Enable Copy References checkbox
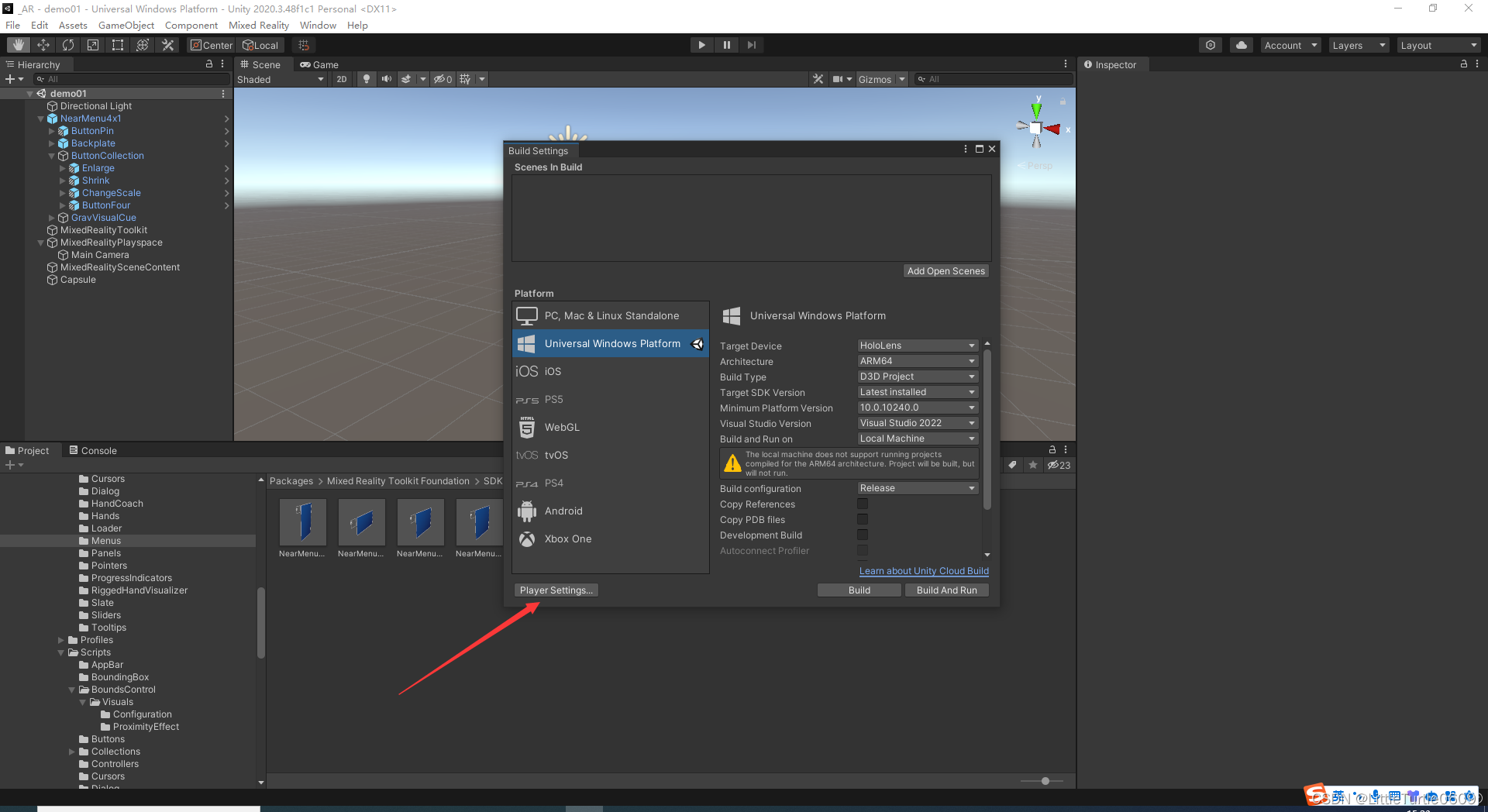The height and width of the screenshot is (812, 1488). click(x=863, y=504)
